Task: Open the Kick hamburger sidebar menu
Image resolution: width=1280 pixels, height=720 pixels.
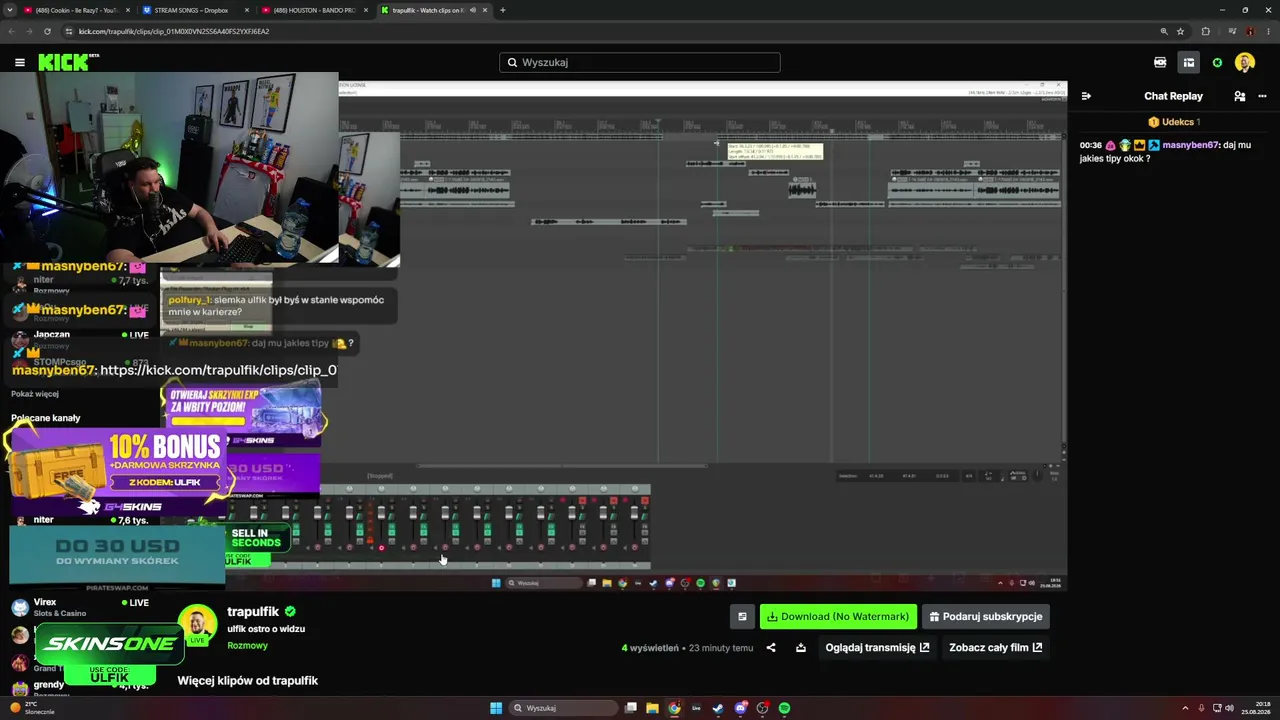Action: 19,62
